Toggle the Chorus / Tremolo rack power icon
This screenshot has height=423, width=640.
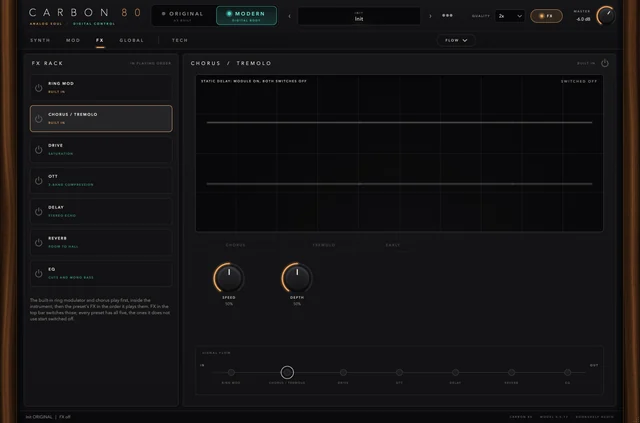click(x=38, y=119)
